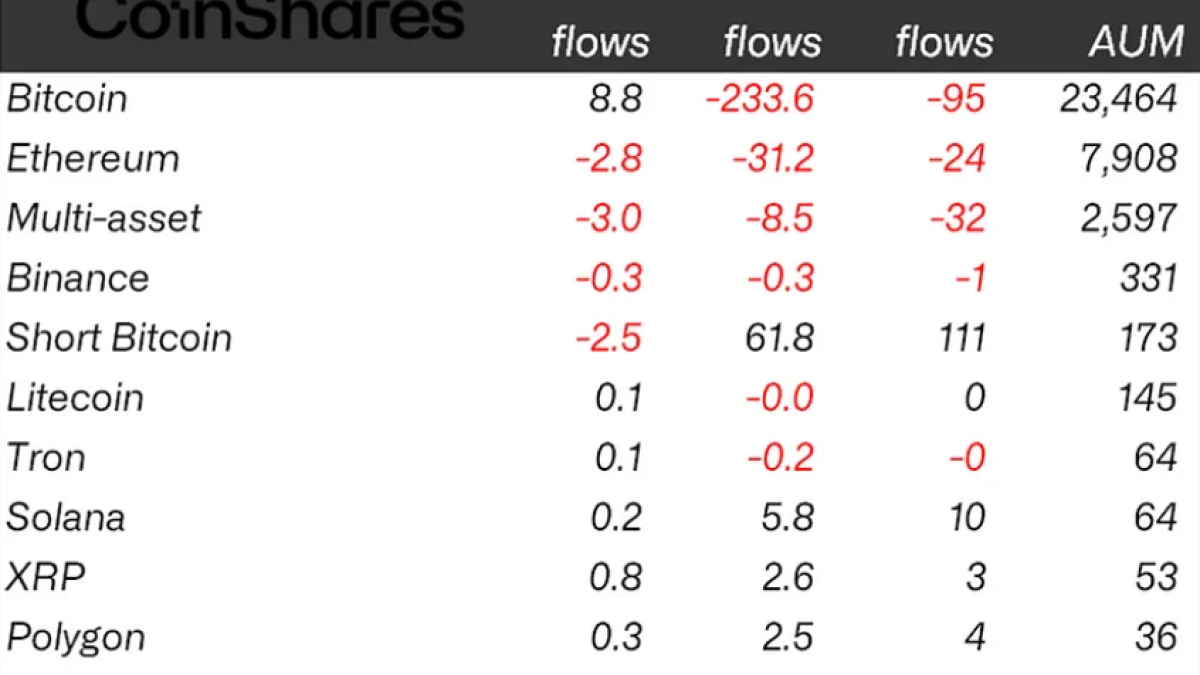This screenshot has width=1200, height=675.
Task: Select the Ethereum row label
Action: (93, 159)
